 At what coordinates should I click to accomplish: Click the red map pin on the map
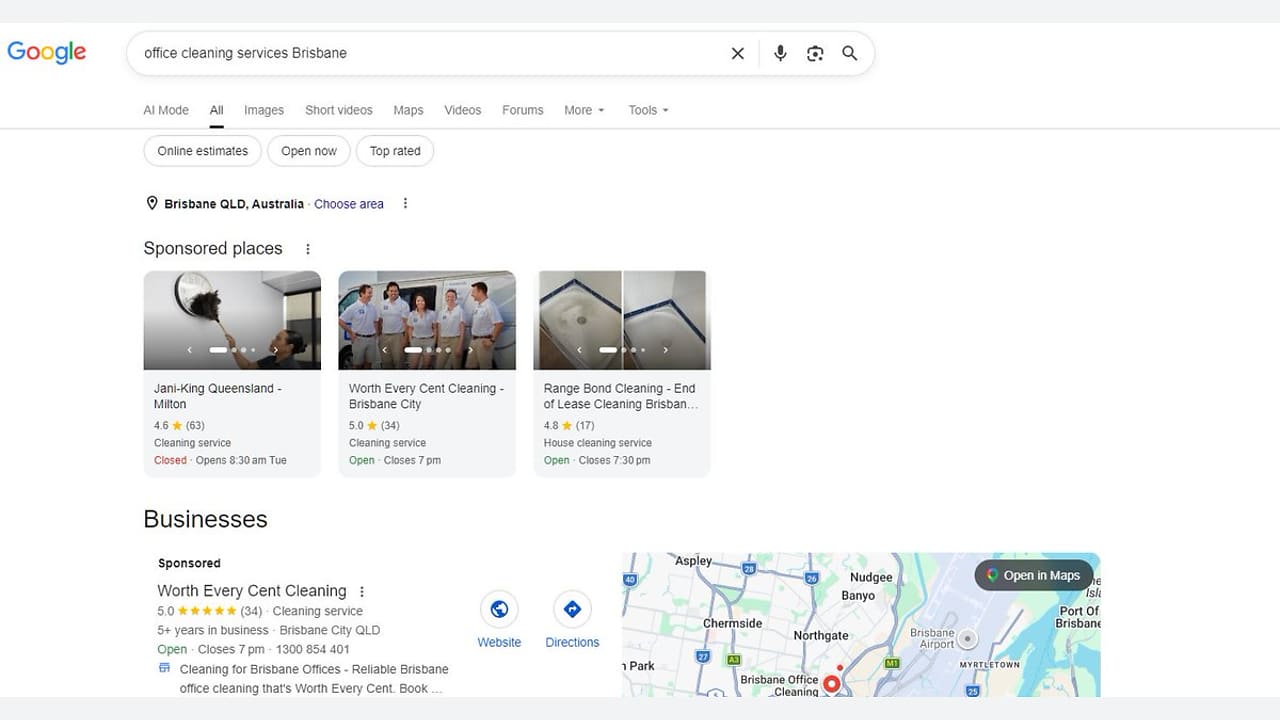click(x=831, y=684)
